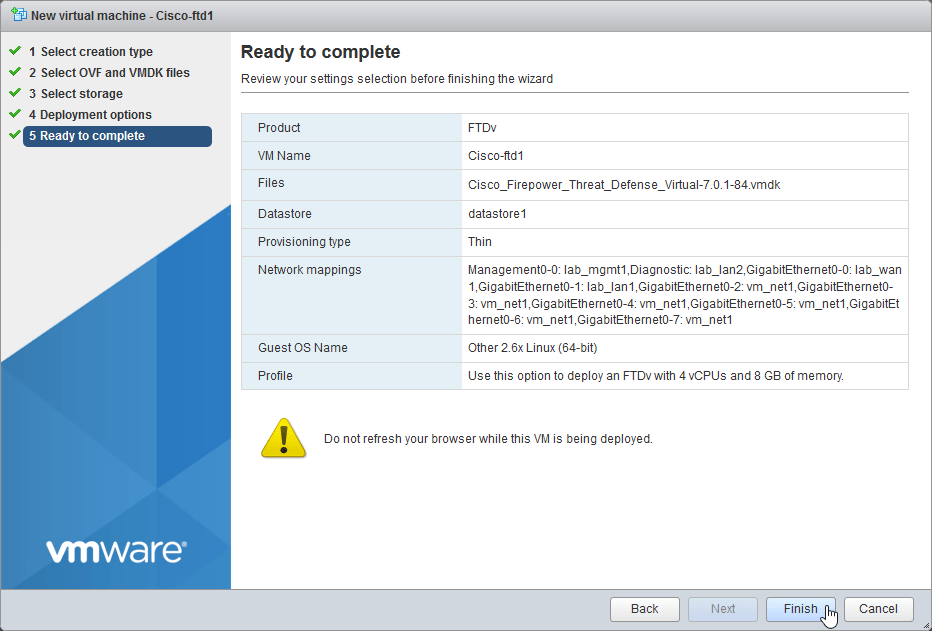Go to step 3 Select storage
Image resolution: width=932 pixels, height=631 pixels.
pos(76,94)
